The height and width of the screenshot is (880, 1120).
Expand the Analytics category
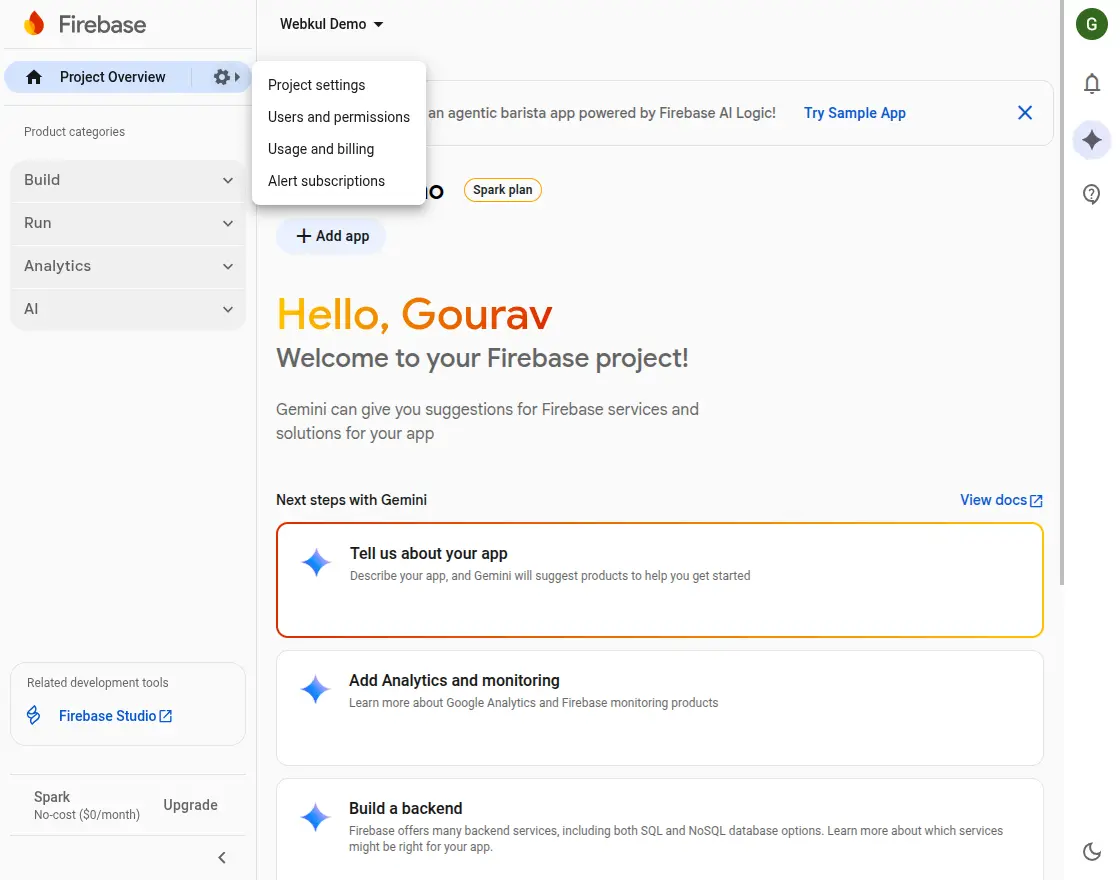(x=128, y=266)
